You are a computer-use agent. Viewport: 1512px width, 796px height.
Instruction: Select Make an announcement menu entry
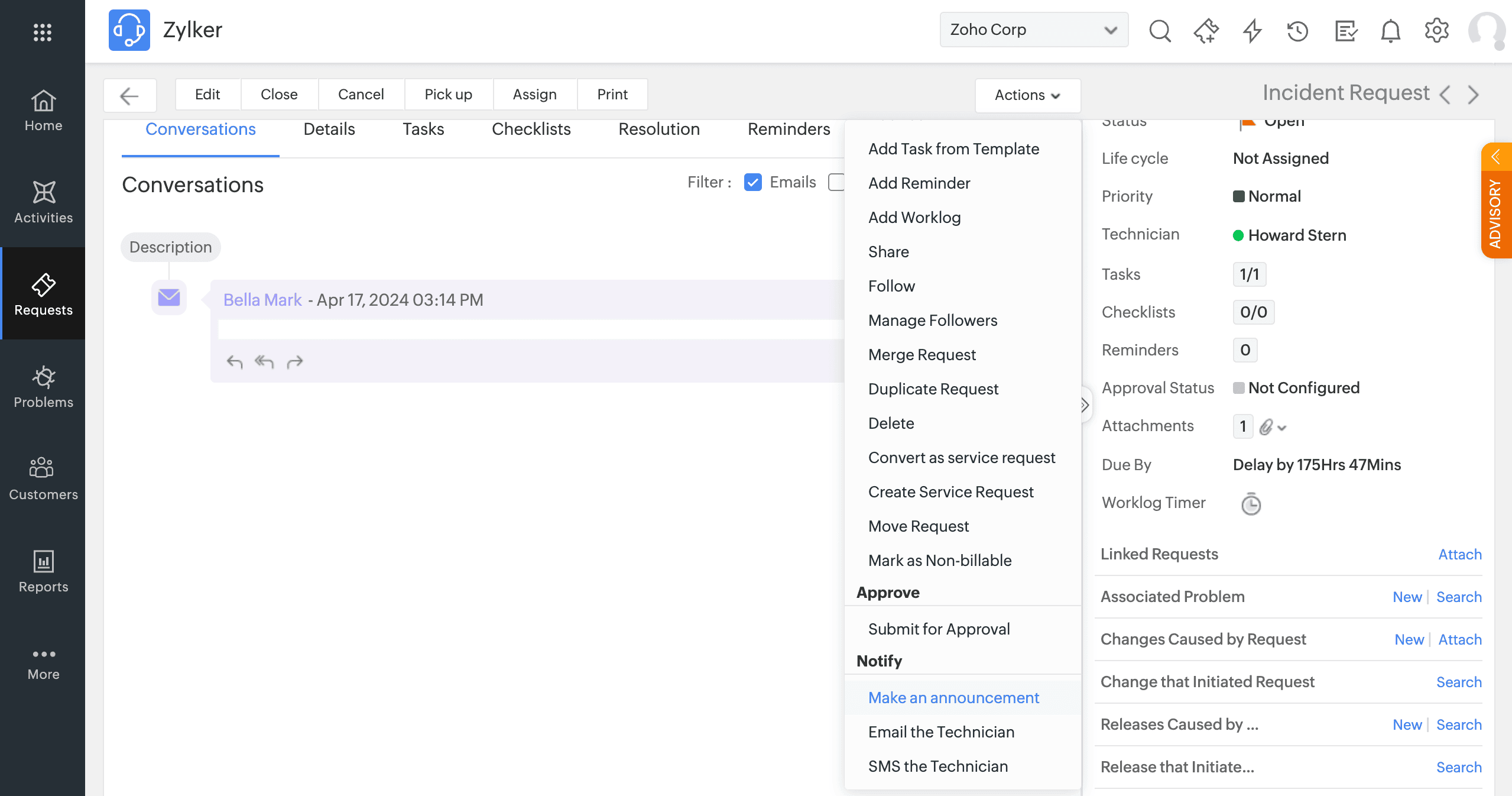pyautogui.click(x=953, y=697)
